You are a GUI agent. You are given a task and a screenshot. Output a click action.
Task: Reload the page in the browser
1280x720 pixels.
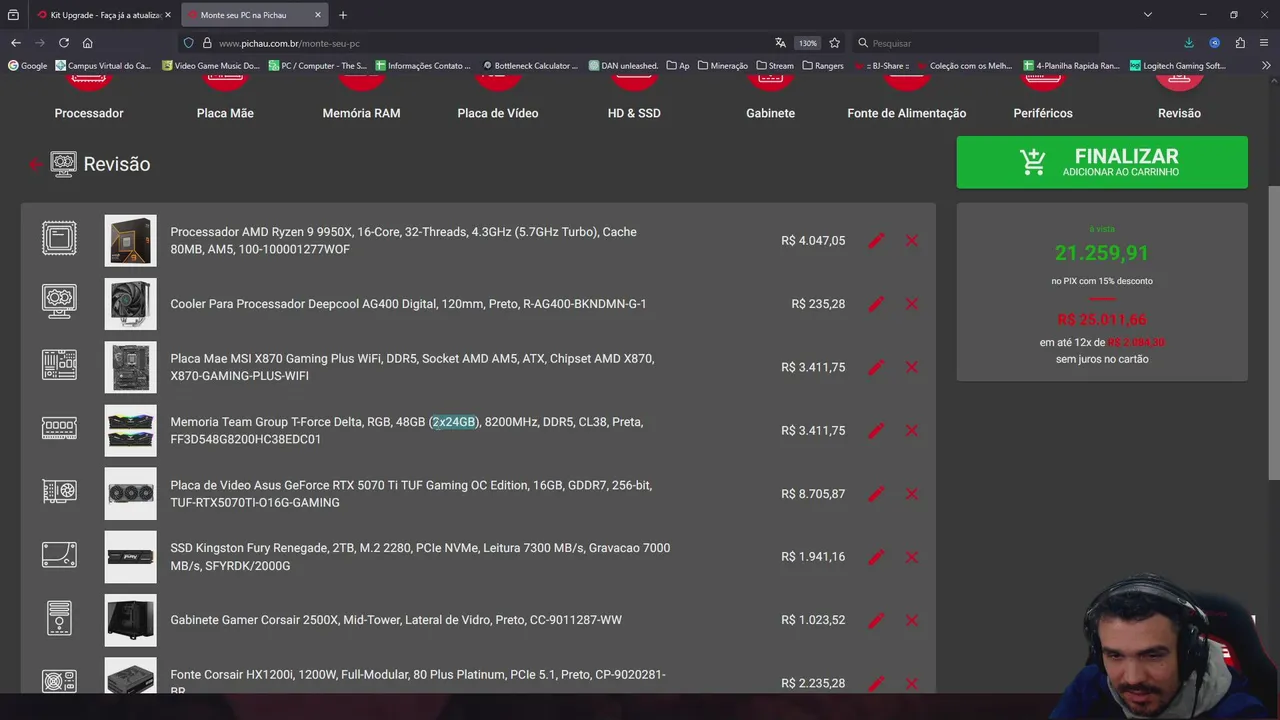[x=64, y=43]
